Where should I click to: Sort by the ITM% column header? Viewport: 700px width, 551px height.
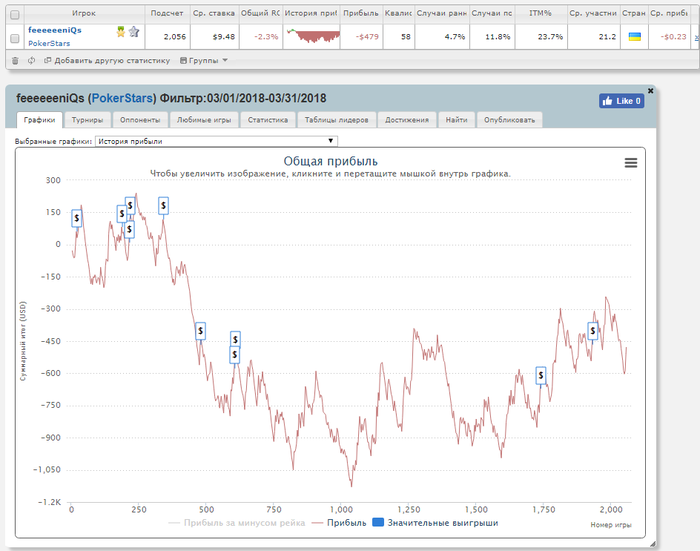point(540,13)
